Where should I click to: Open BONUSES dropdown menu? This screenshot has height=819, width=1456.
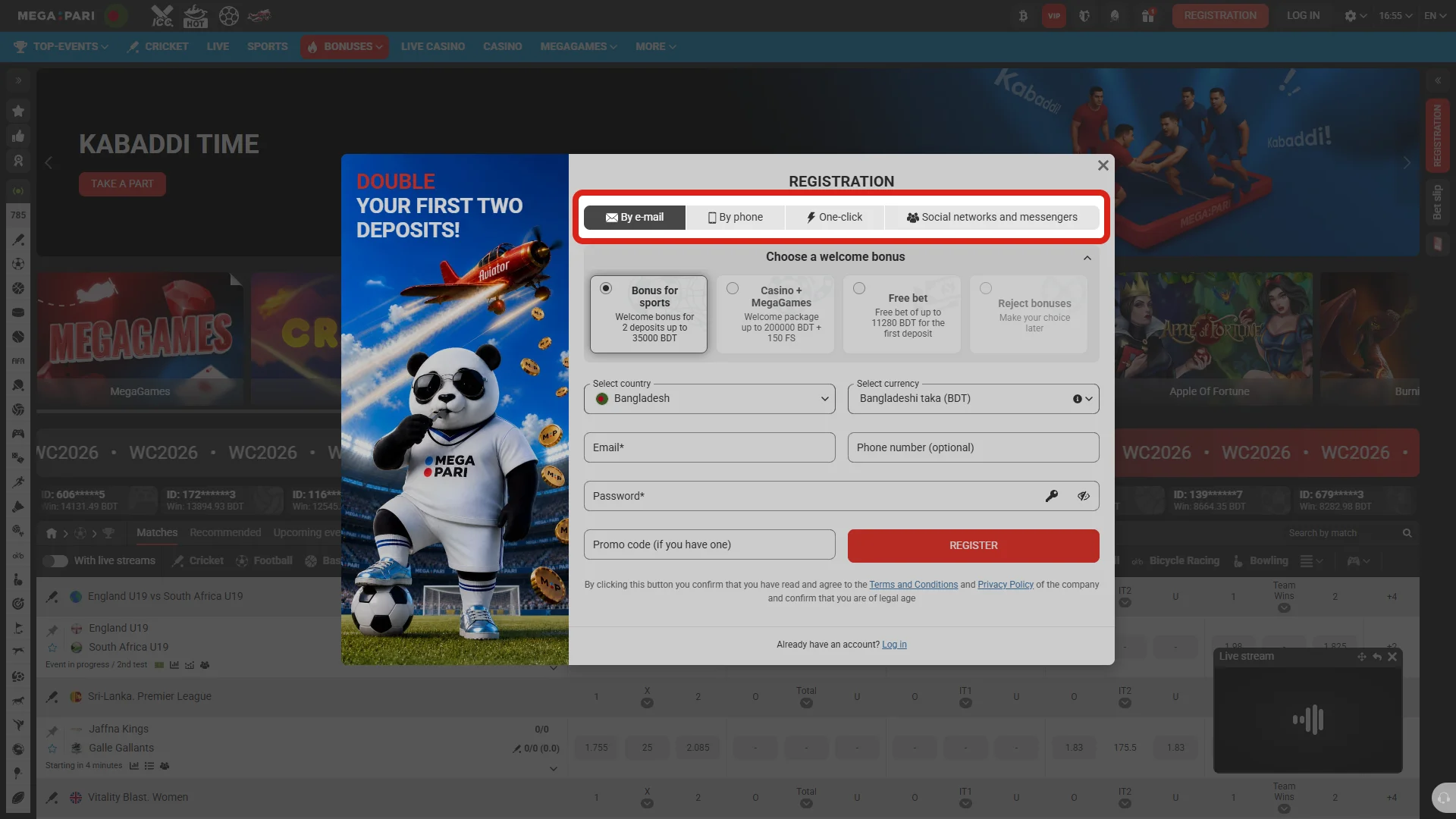[345, 47]
